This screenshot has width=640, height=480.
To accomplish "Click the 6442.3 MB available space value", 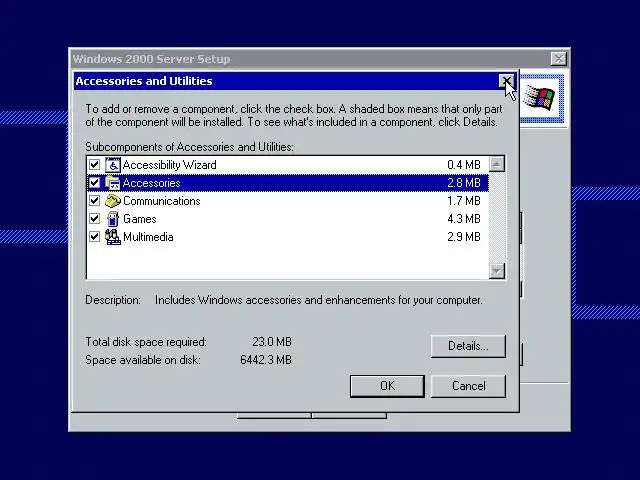I will click(266, 360).
